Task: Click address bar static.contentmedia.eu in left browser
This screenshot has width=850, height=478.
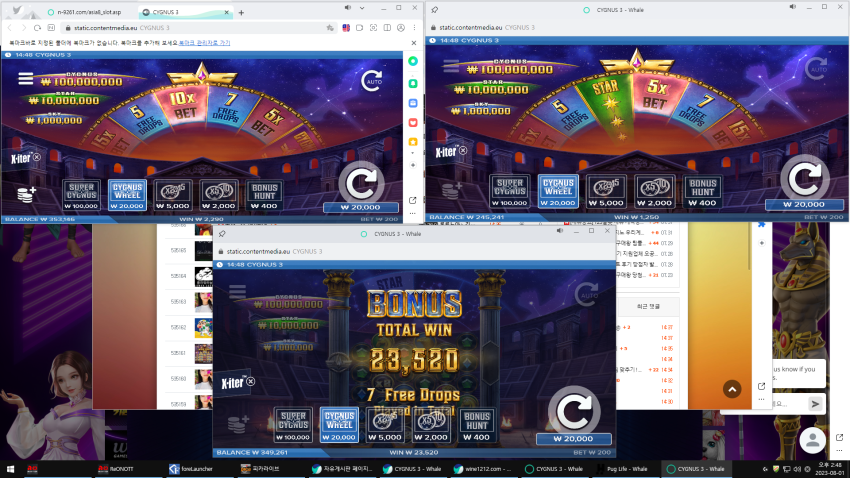Action: click(x=192, y=28)
